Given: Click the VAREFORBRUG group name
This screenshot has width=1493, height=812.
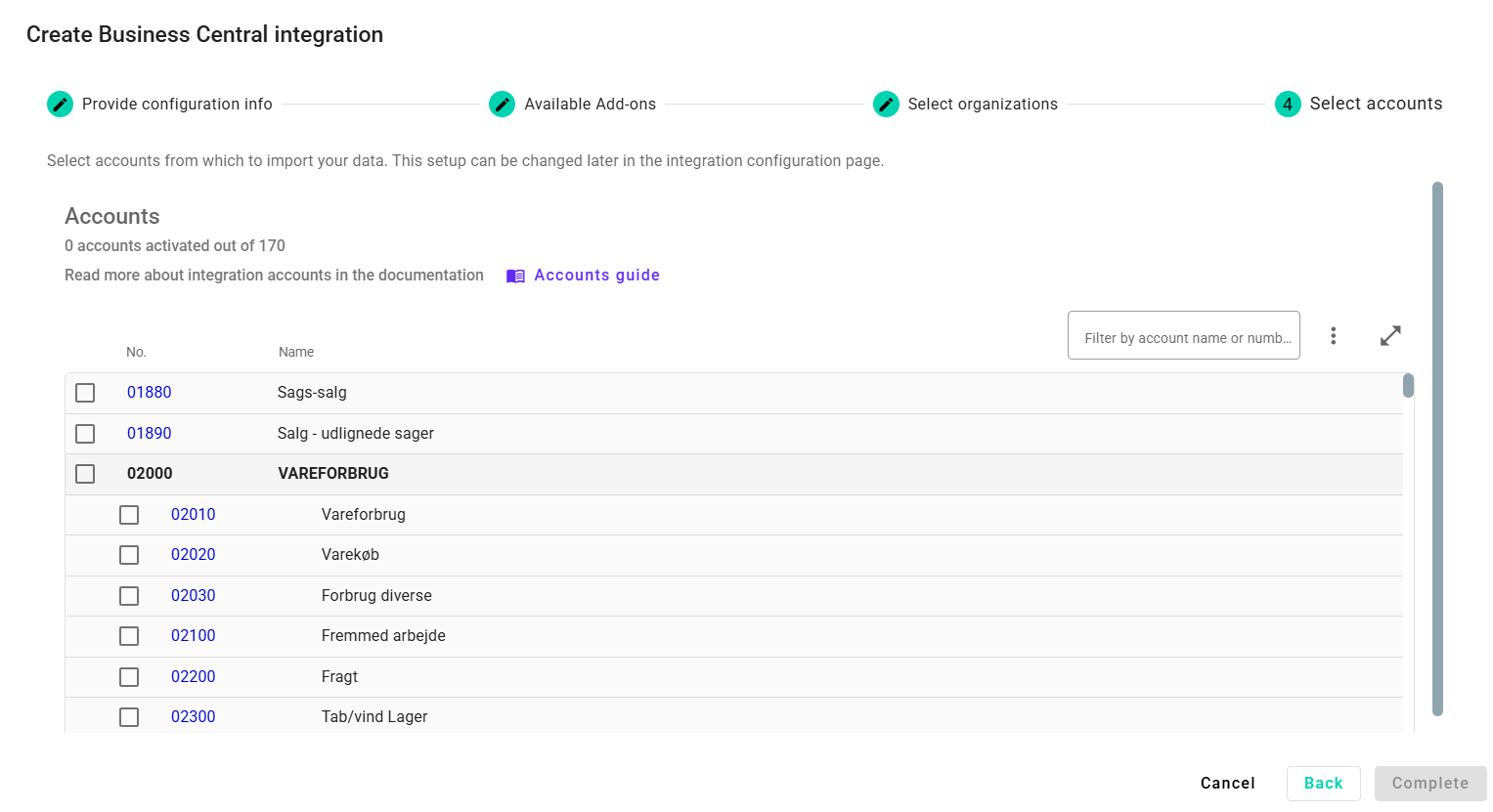Looking at the screenshot, I should click(x=333, y=474).
